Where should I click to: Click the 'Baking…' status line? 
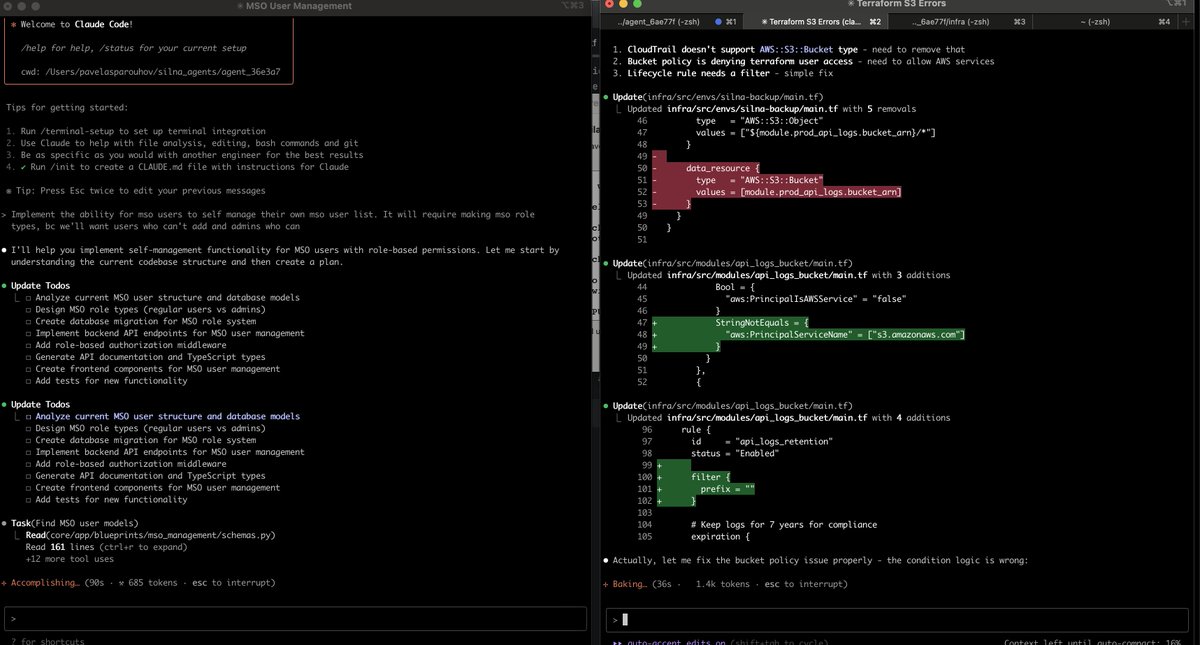click(725, 583)
